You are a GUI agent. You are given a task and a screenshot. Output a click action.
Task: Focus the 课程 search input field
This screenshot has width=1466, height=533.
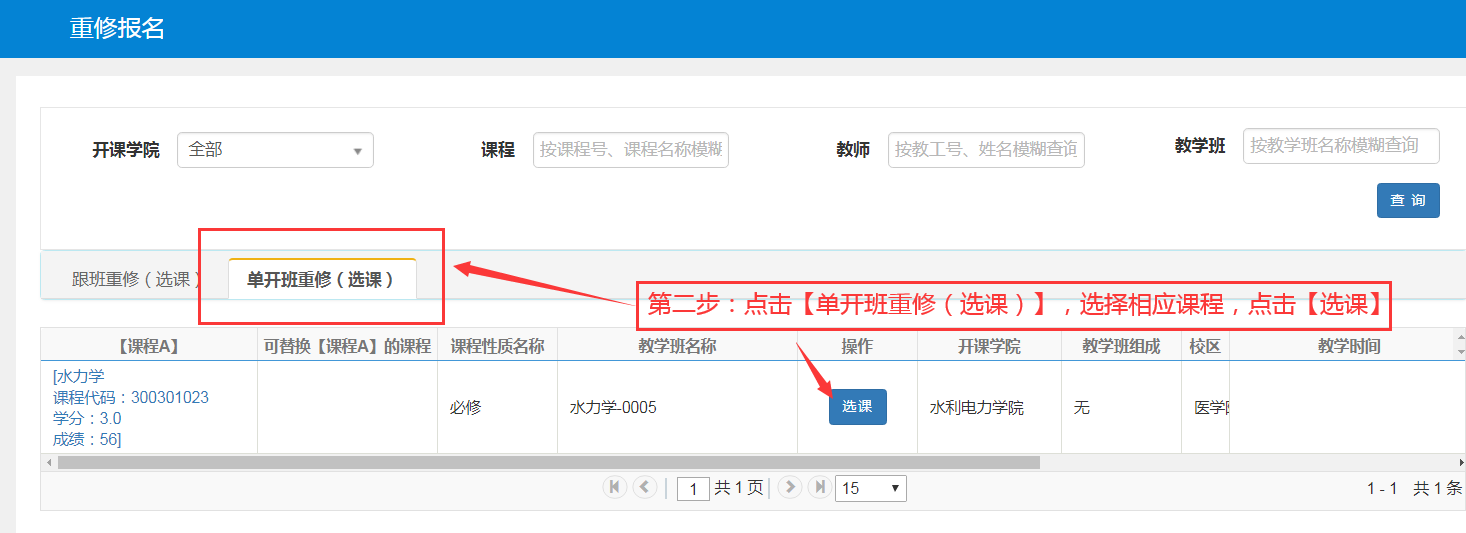631,150
